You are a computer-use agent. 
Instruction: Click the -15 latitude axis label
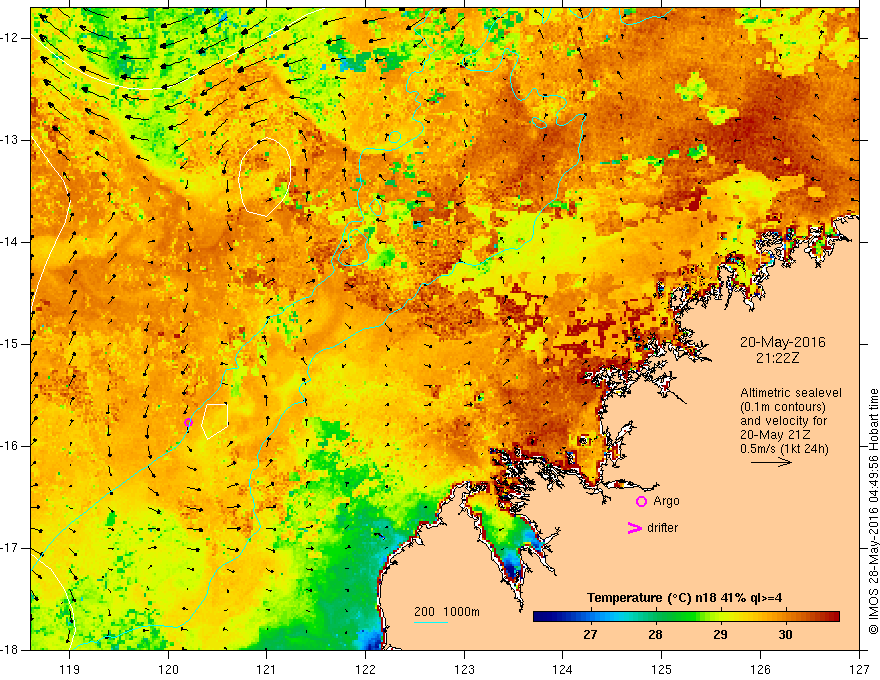coord(10,344)
